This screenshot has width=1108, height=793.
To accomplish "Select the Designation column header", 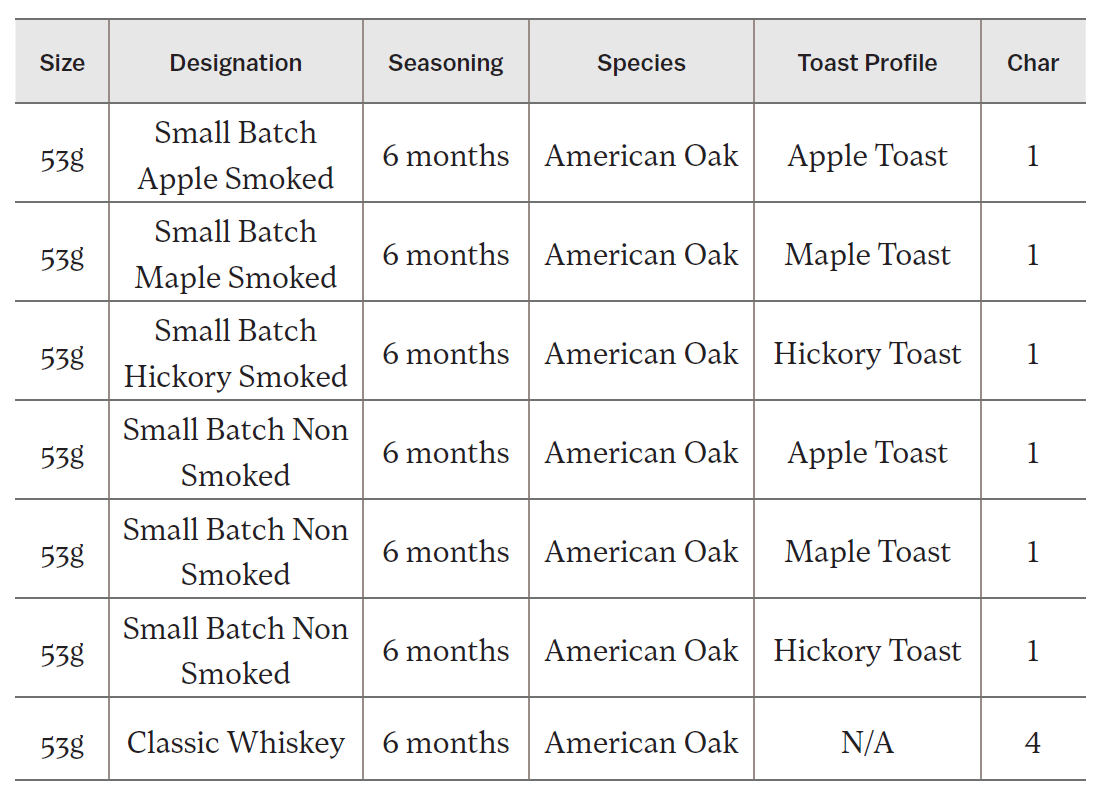I will tap(235, 63).
